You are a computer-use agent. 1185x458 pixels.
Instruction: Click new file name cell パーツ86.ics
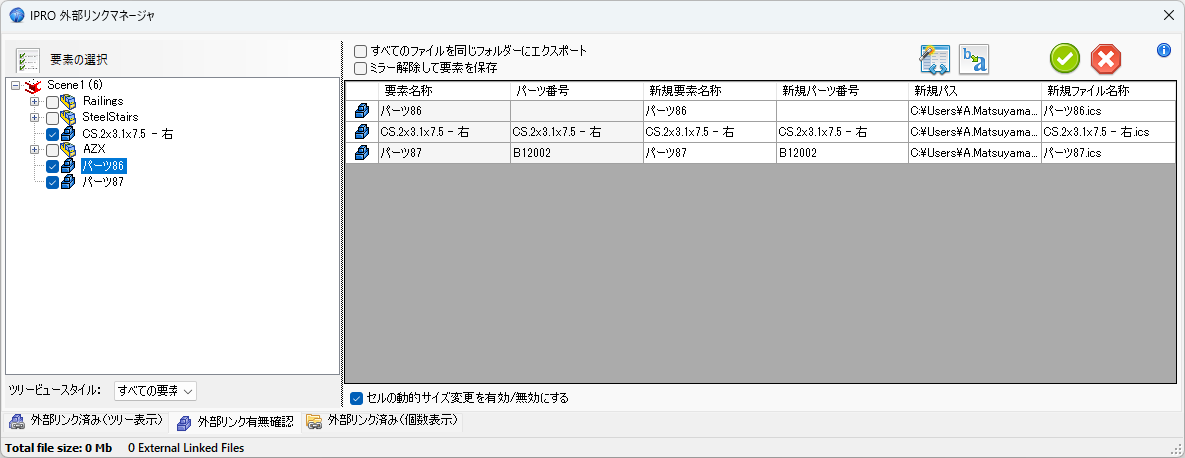click(x=1109, y=111)
